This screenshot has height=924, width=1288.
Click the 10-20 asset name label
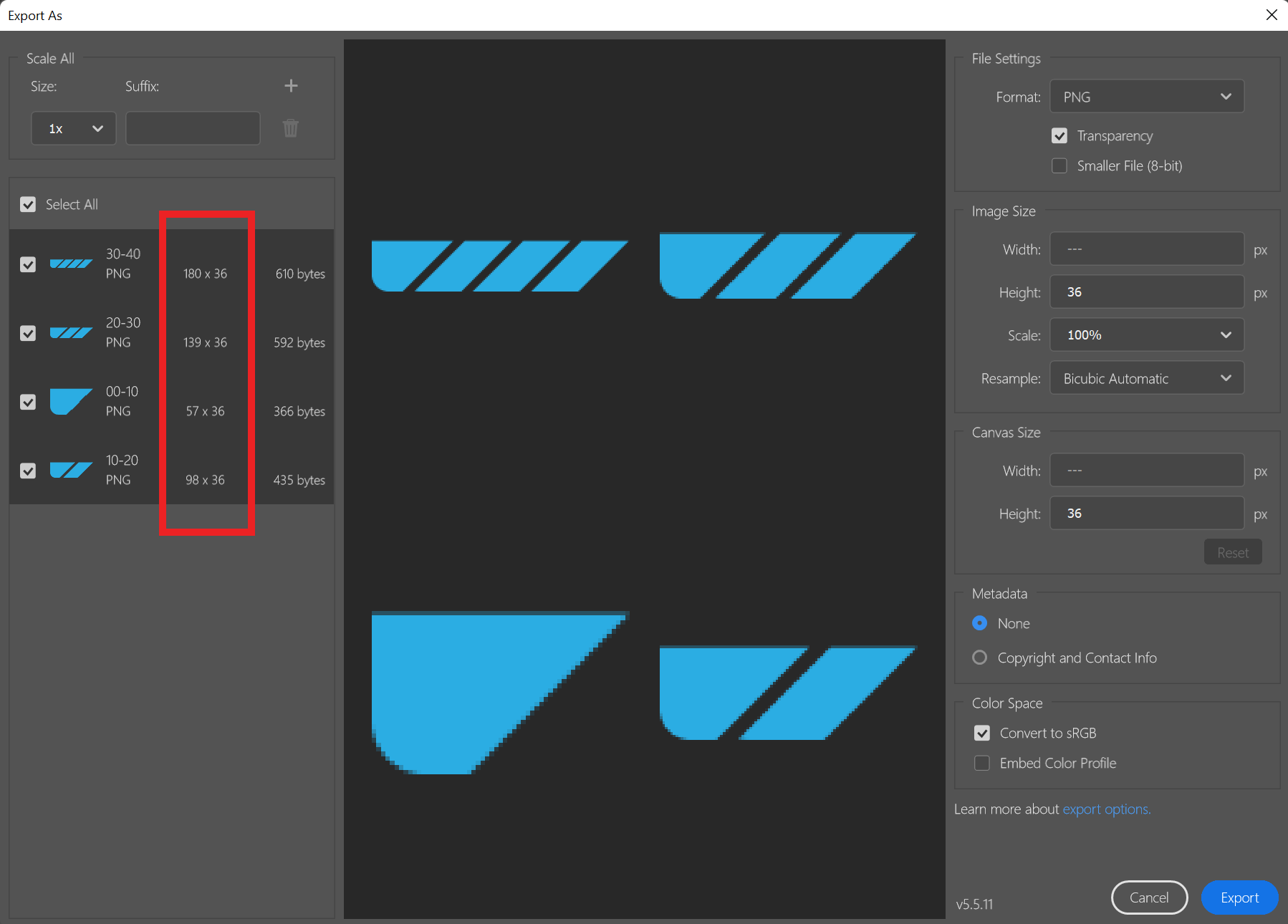click(x=122, y=460)
